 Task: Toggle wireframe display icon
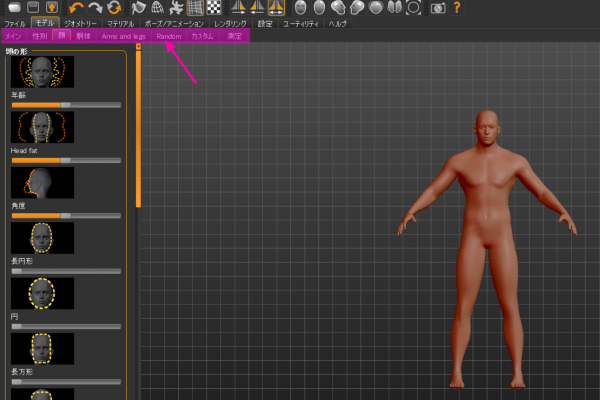(x=157, y=8)
